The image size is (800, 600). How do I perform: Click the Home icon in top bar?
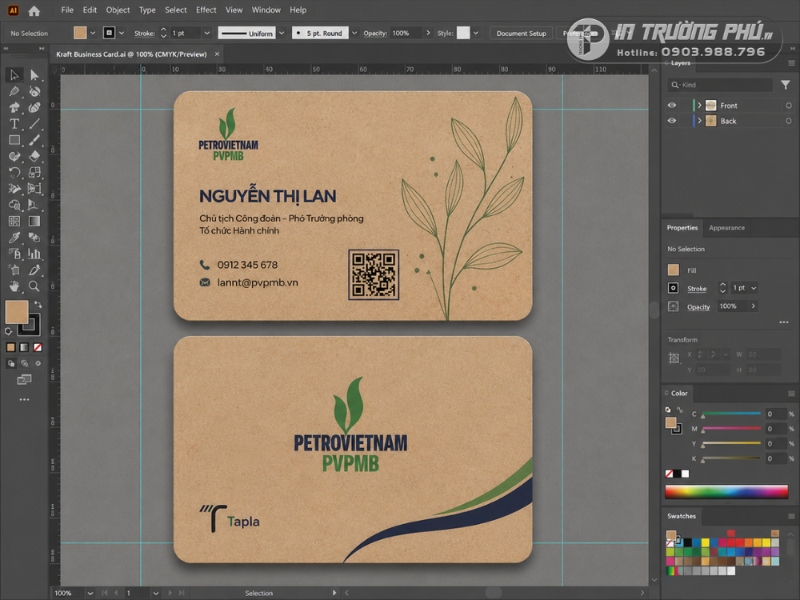(34, 10)
